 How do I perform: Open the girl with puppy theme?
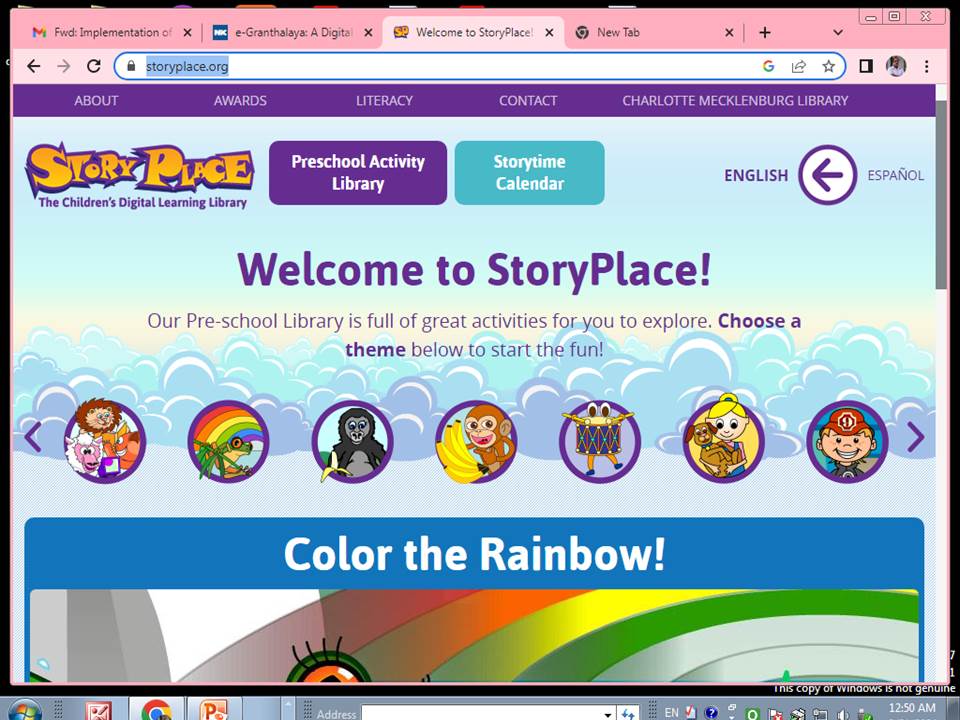pos(723,441)
